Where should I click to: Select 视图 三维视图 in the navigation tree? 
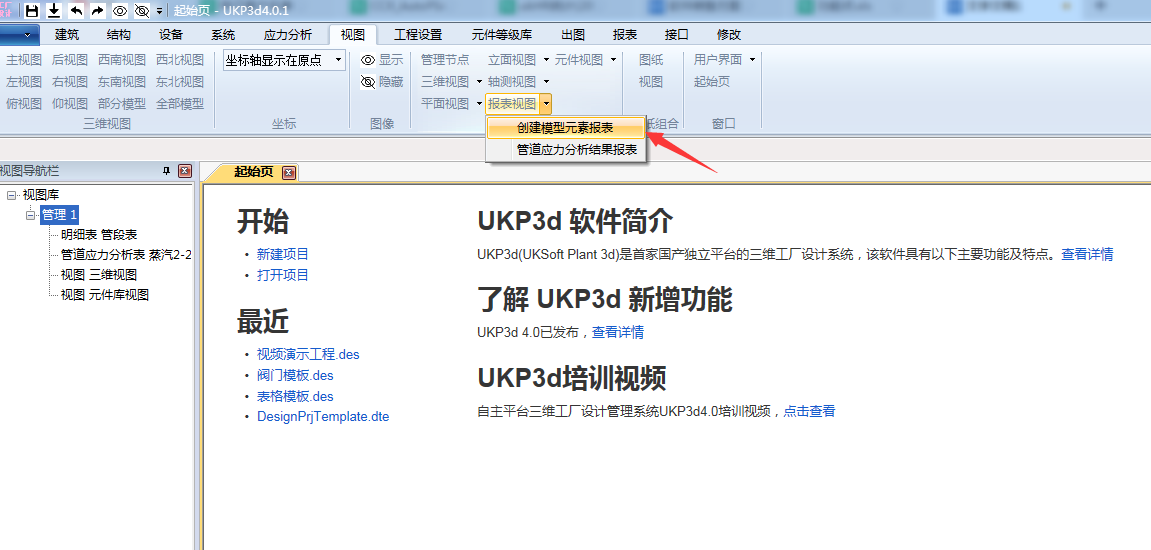click(x=99, y=275)
